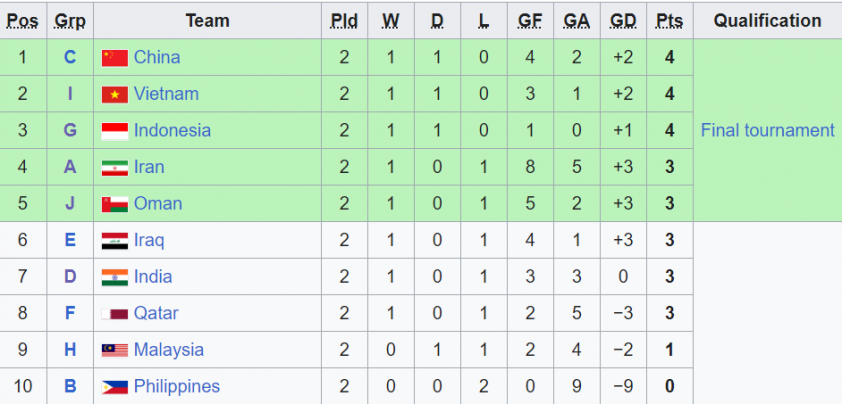Click the India flag icon
The height and width of the screenshot is (404, 842).
pyautogui.click(x=115, y=277)
